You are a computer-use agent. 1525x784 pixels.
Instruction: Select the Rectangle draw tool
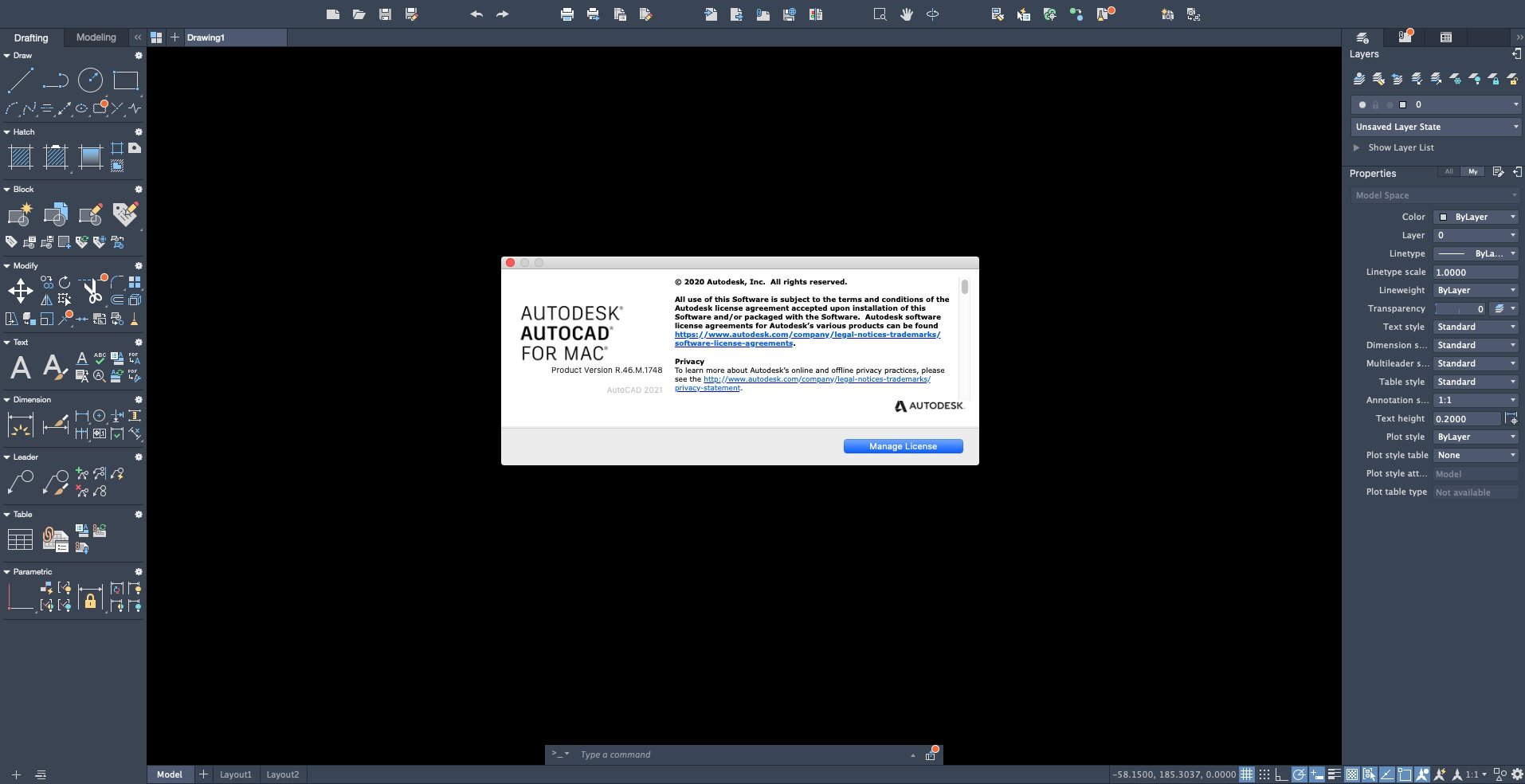coord(125,80)
